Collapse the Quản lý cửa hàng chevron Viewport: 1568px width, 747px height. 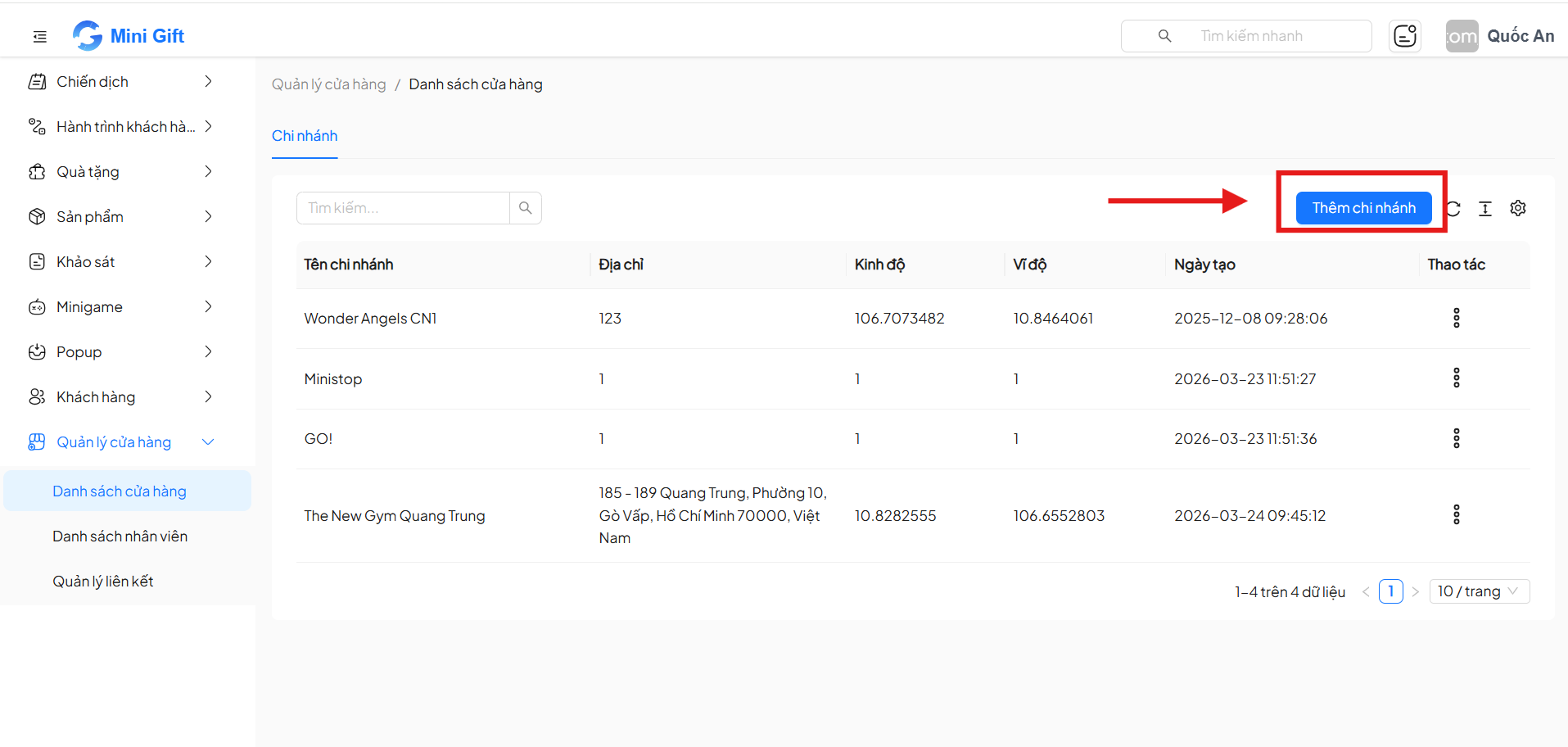tap(208, 441)
